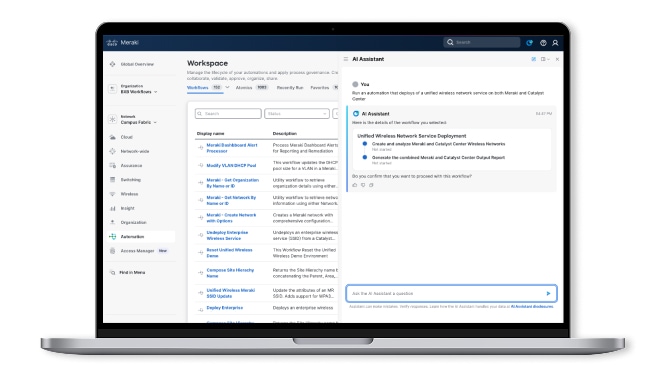Click Generate the combined Output Report step

438,158
